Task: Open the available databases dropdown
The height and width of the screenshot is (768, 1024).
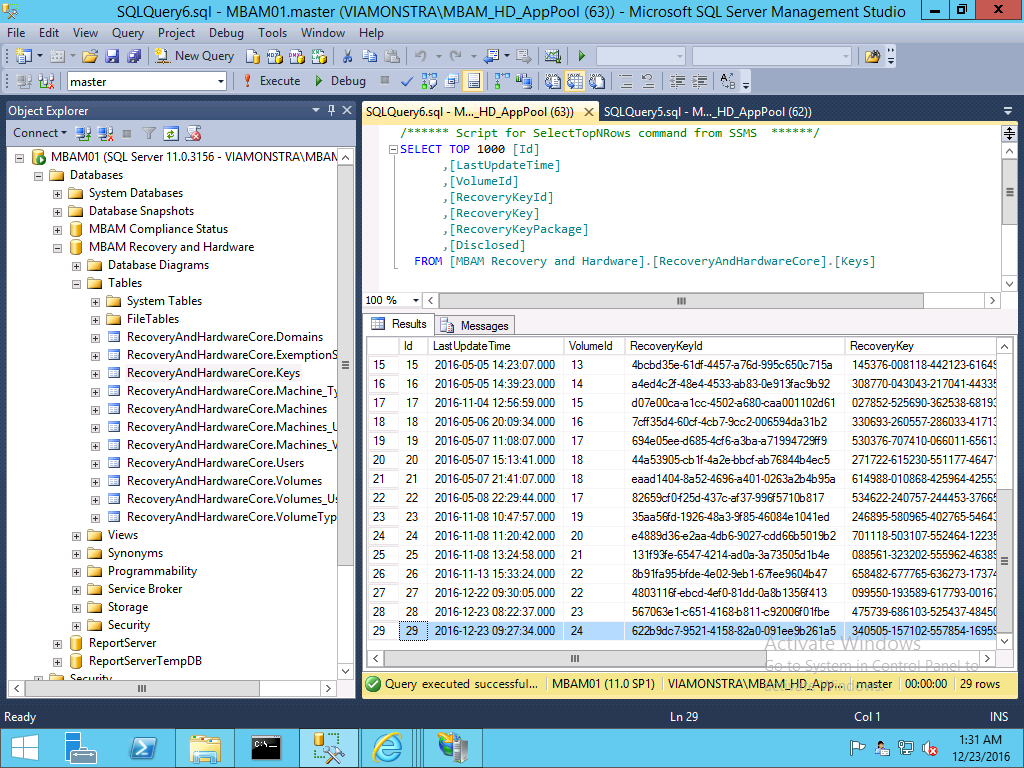Action: point(221,82)
